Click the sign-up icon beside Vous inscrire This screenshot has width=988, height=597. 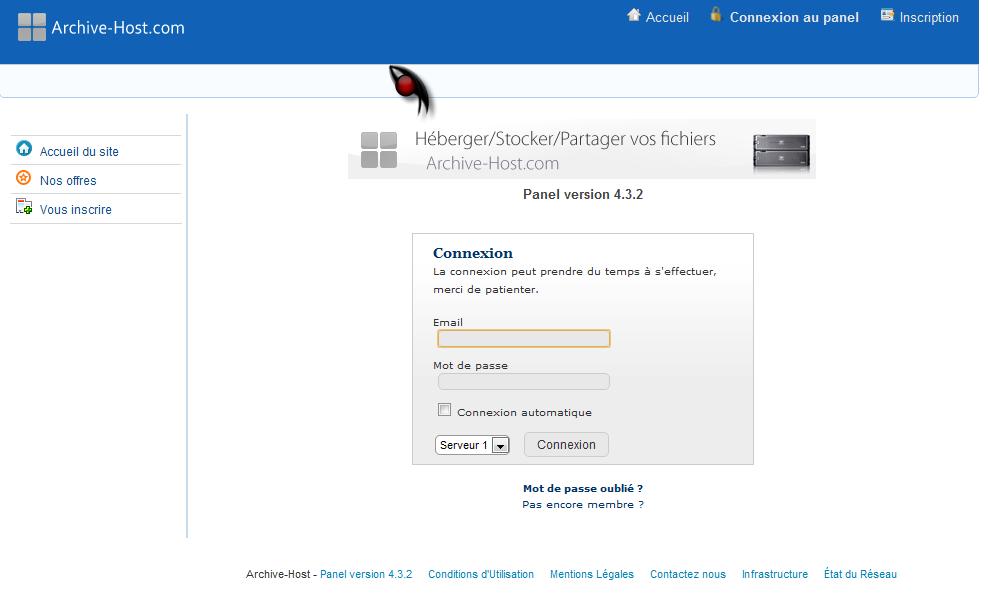[24, 206]
